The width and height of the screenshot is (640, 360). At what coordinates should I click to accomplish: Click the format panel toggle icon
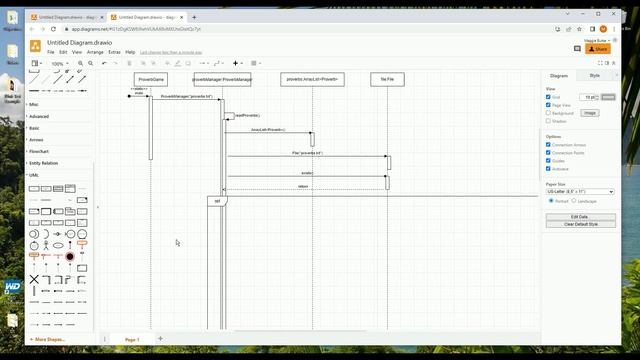(x=607, y=63)
